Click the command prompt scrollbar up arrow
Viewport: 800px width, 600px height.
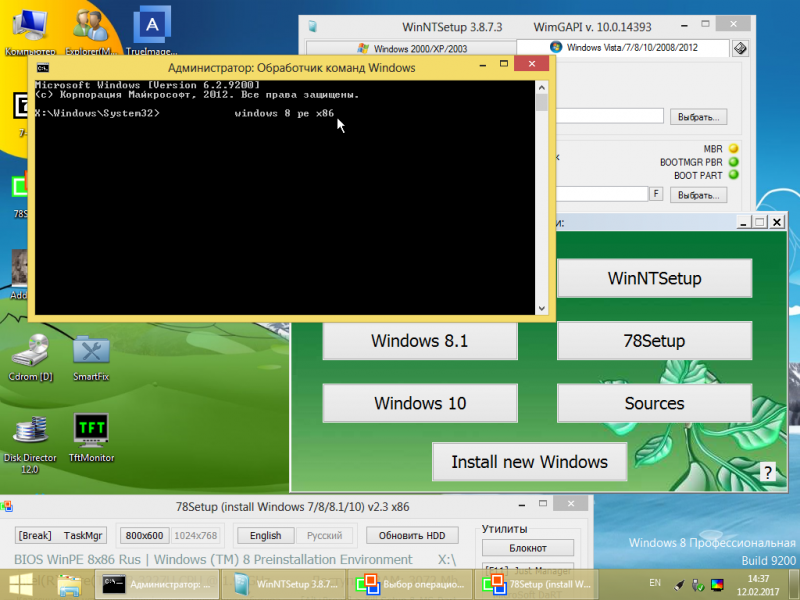[x=542, y=88]
